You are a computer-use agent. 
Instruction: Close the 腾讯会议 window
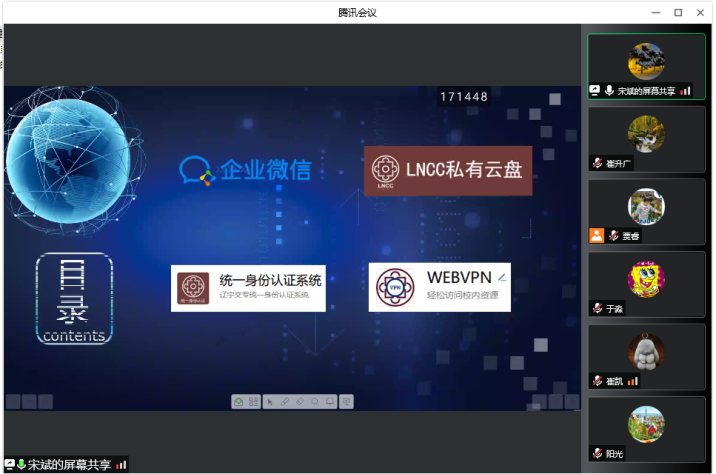point(700,13)
